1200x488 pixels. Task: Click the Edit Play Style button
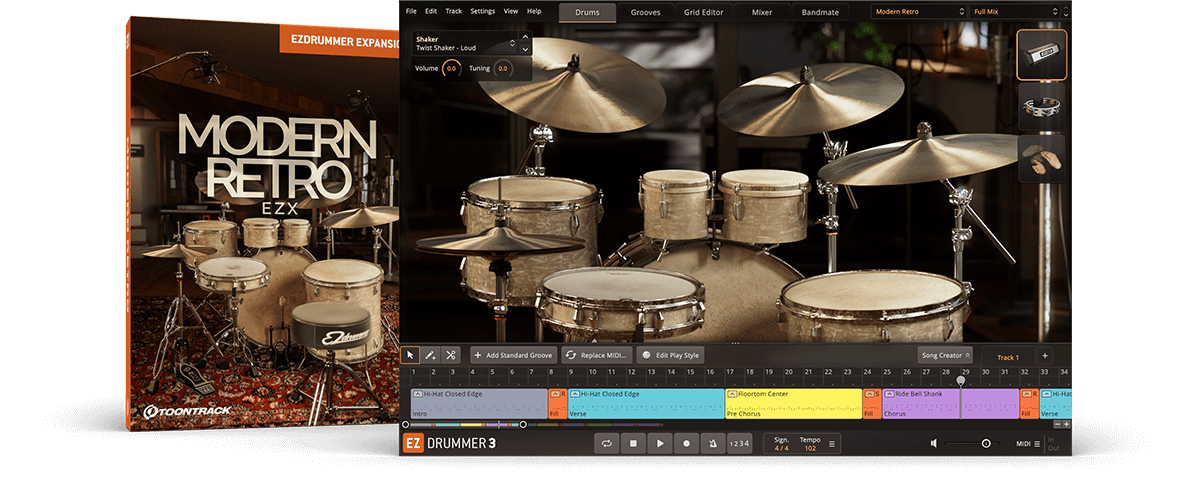[671, 355]
